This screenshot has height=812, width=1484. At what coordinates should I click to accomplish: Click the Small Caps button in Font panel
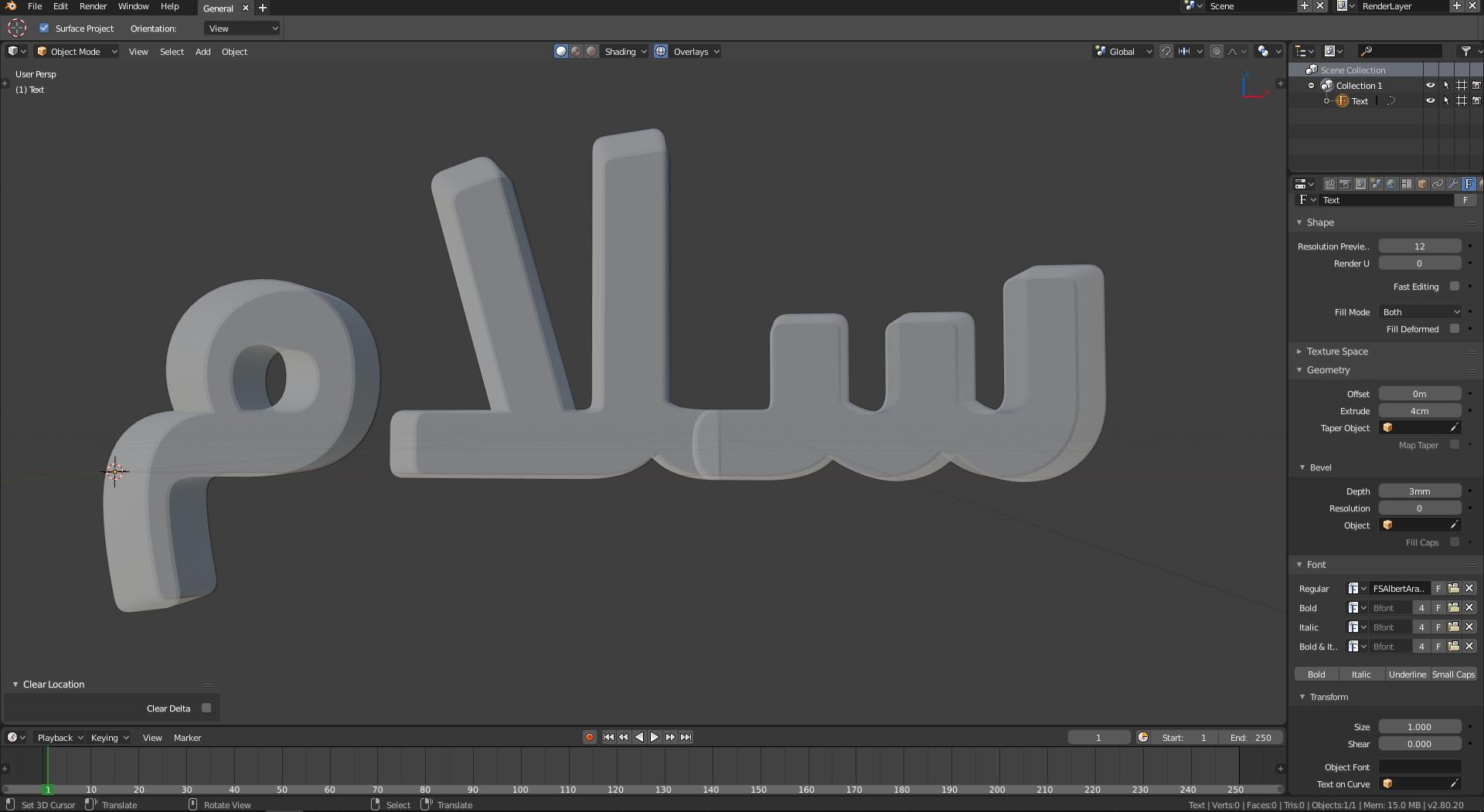point(1455,674)
